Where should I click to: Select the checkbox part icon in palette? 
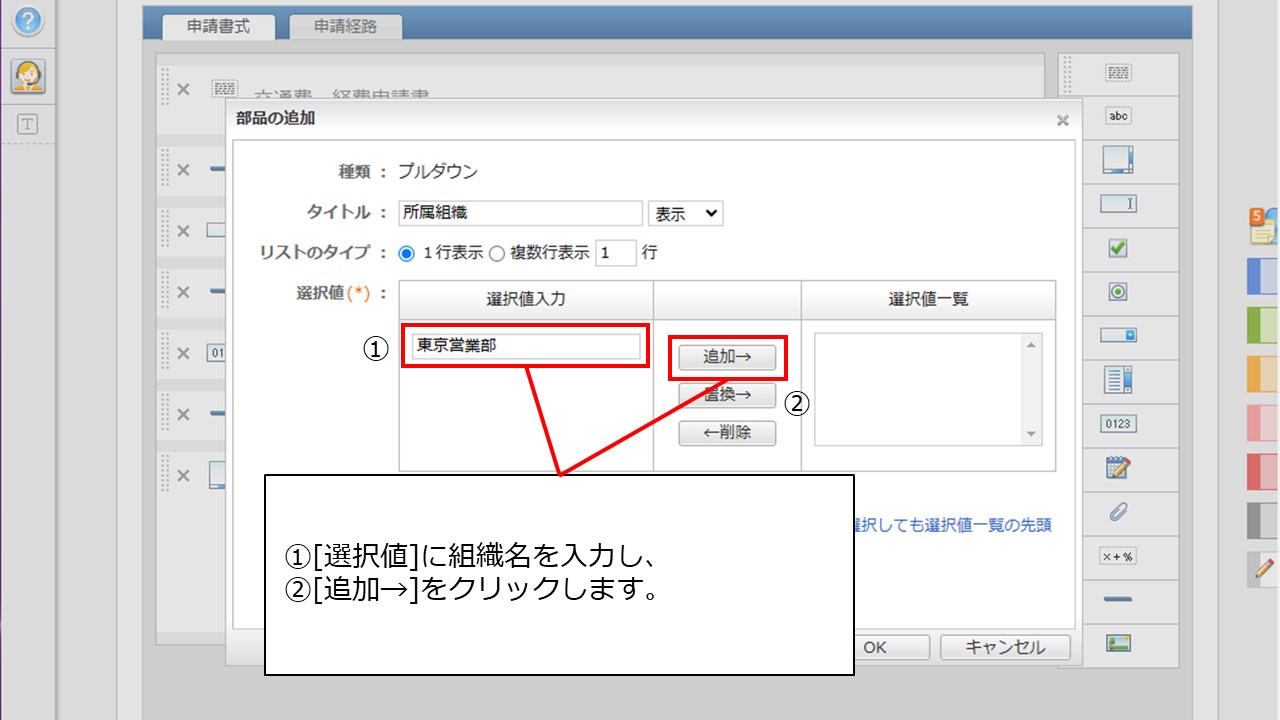coord(1118,248)
